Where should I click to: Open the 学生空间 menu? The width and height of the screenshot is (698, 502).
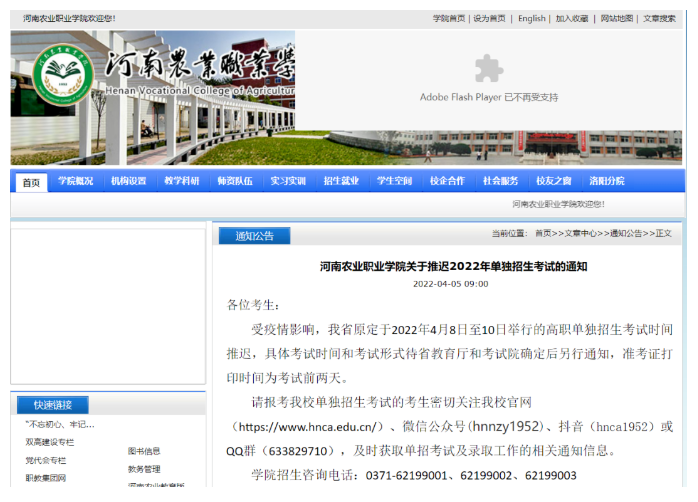tap(394, 181)
